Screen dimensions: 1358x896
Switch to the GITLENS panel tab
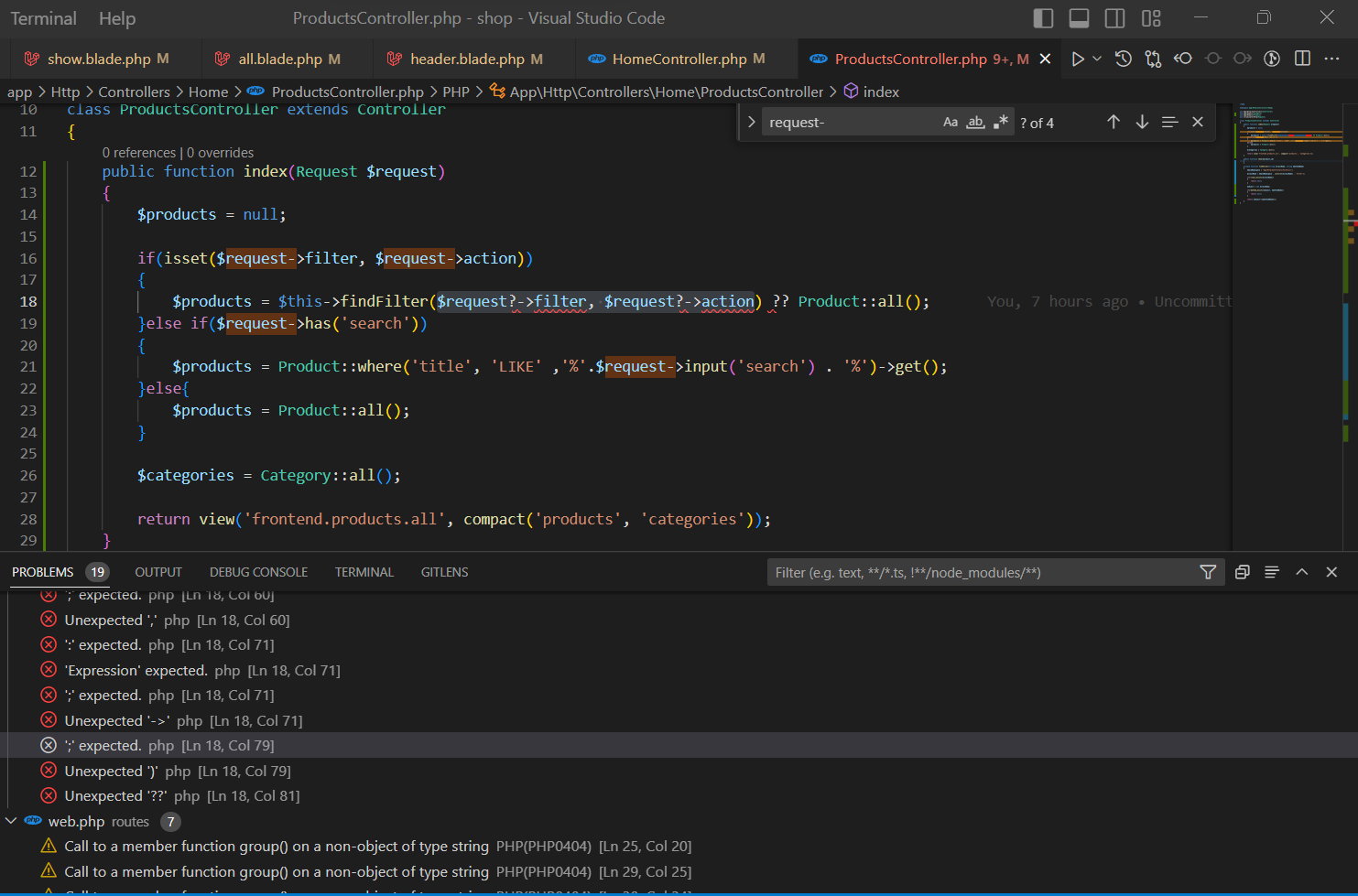(x=444, y=571)
